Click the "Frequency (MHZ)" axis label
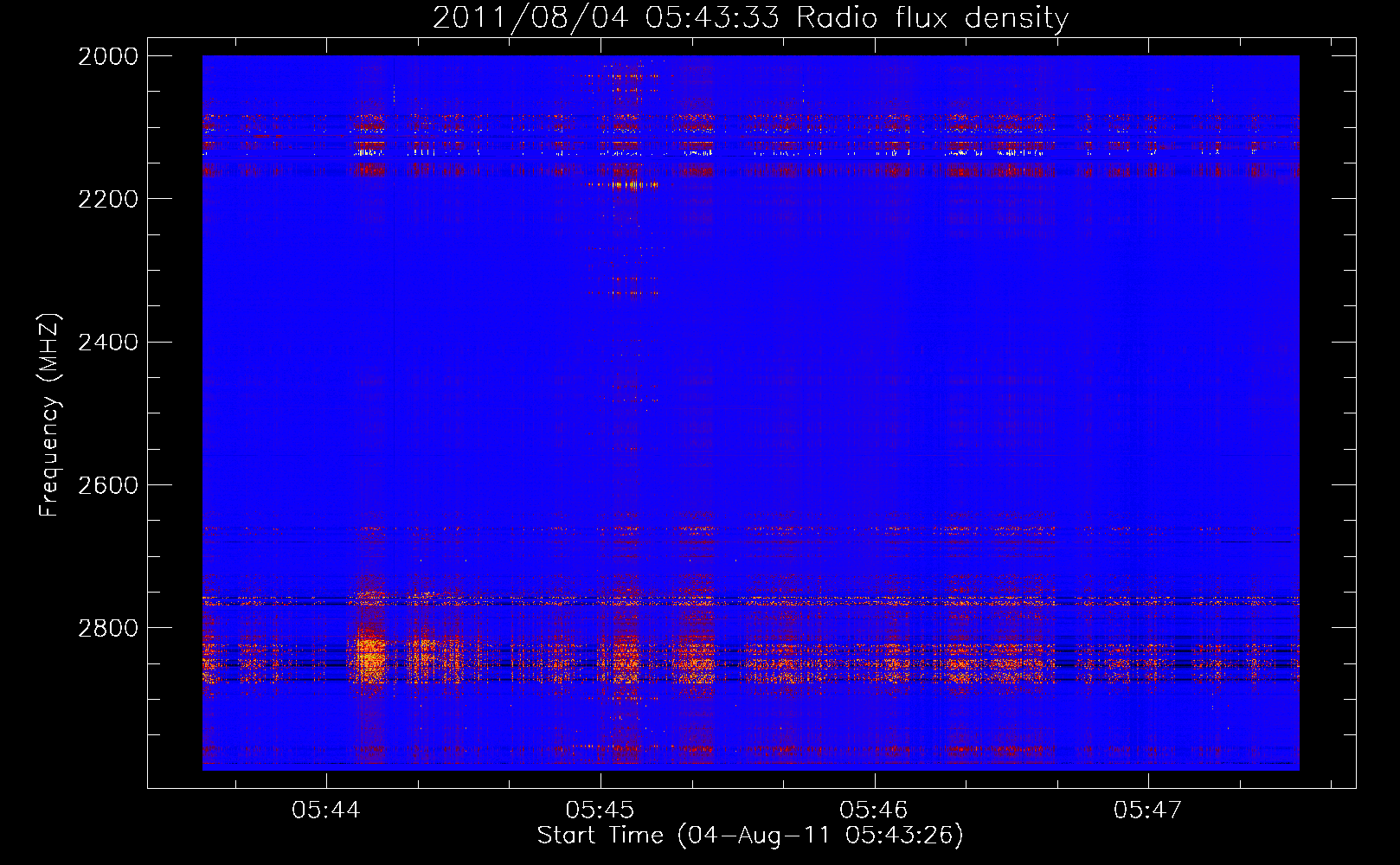The height and width of the screenshot is (865, 1400). pos(50,415)
